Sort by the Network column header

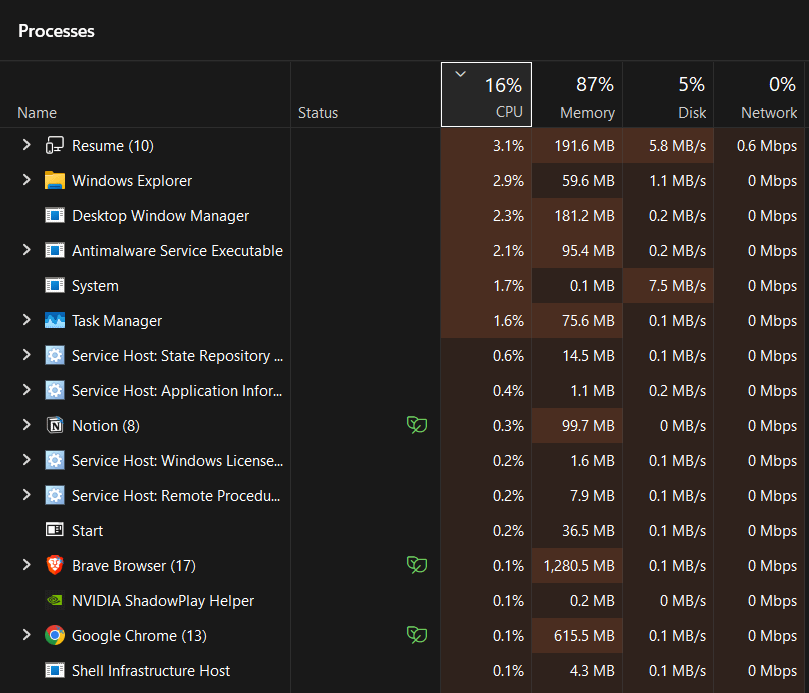coord(768,95)
